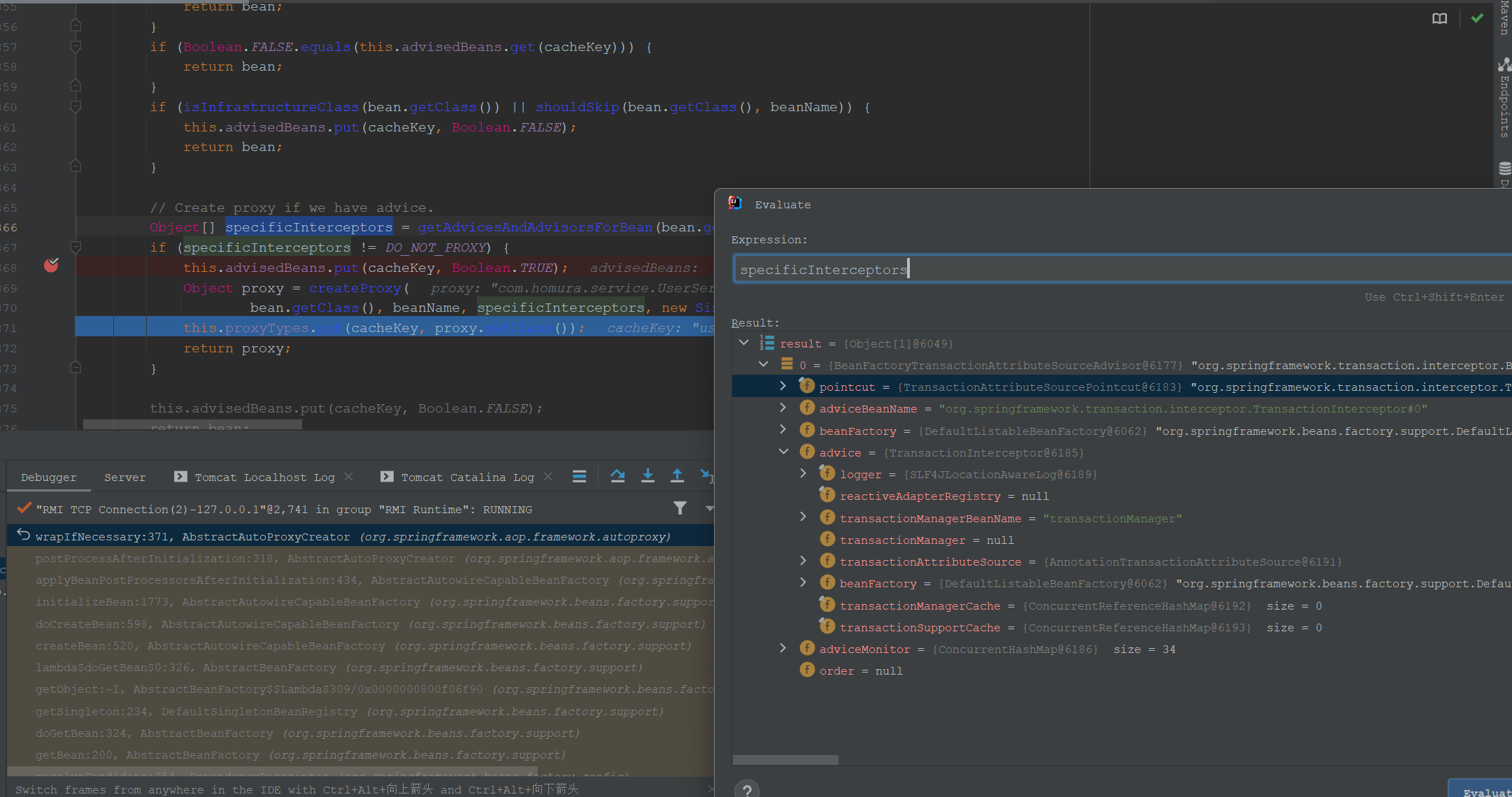Switch to the Server tab
The width and height of the screenshot is (1512, 797).
coord(124,478)
